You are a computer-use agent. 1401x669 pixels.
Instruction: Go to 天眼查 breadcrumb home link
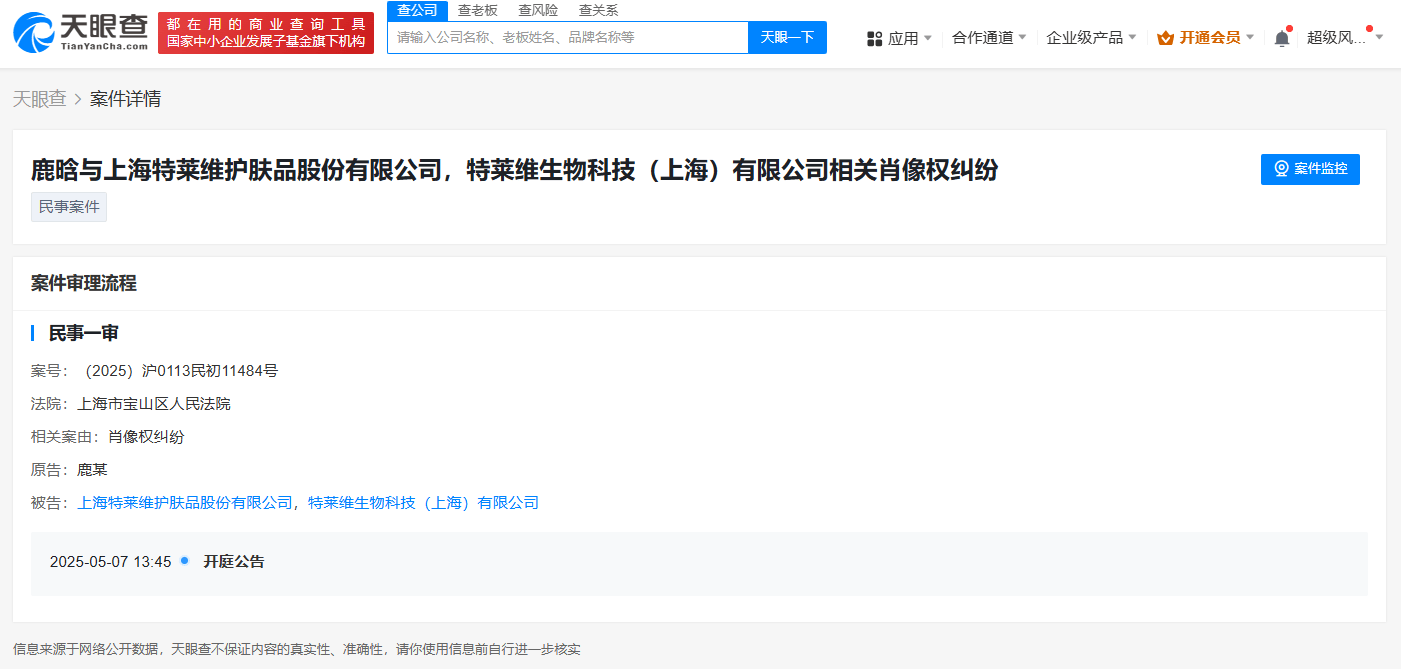click(x=39, y=99)
